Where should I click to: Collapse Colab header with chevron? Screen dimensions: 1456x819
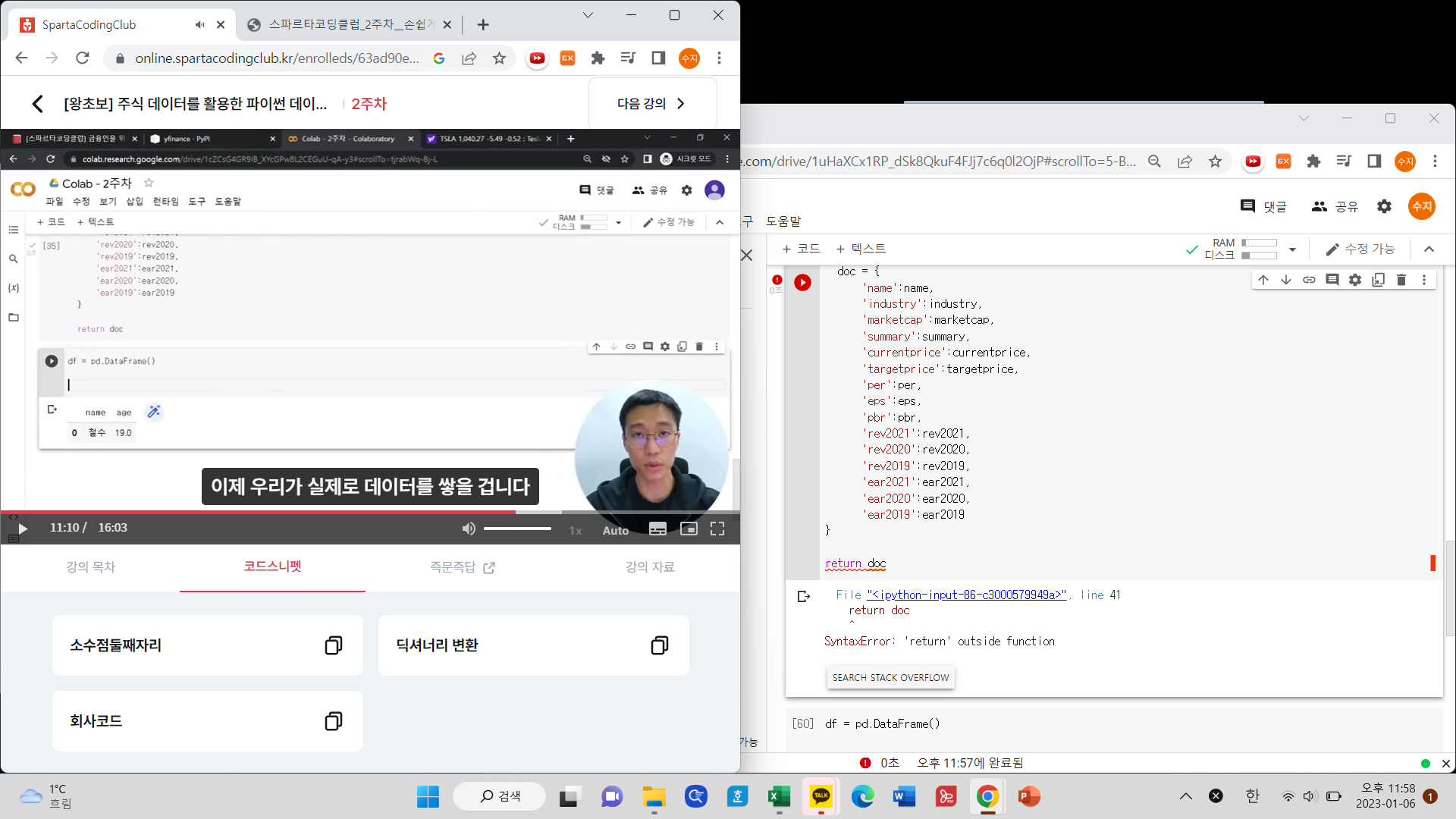coord(1429,249)
